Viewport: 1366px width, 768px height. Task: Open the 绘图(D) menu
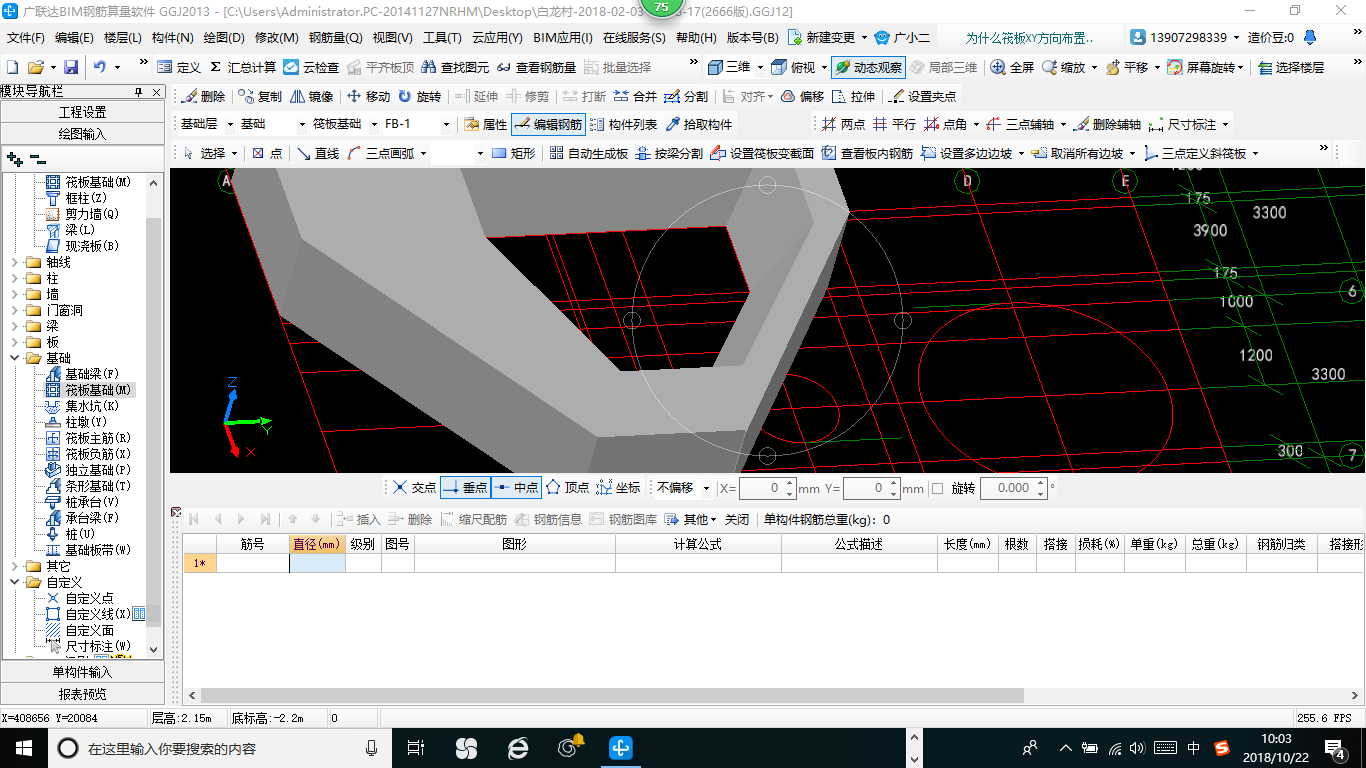click(224, 38)
